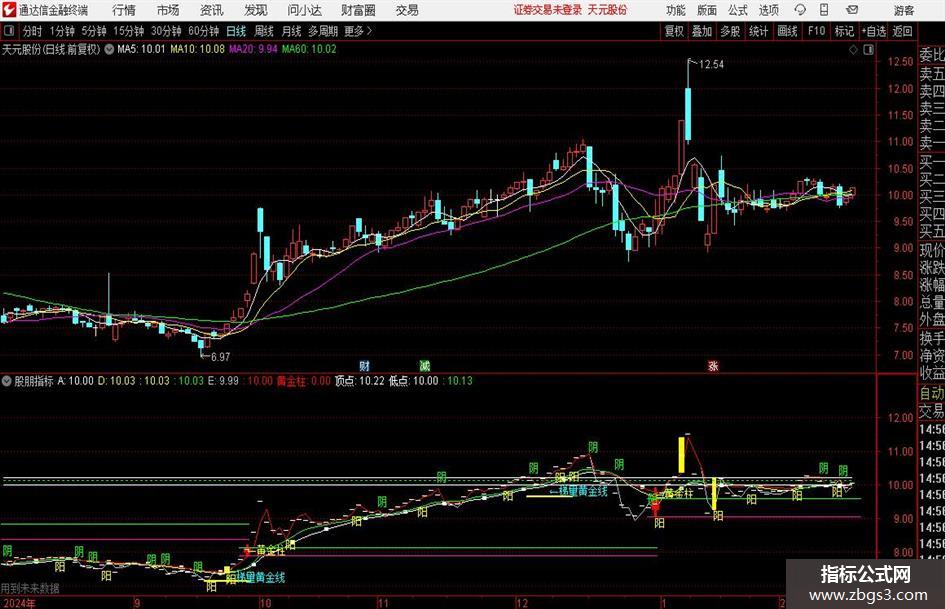Expand the 天元股份 indicator dropdown arrow

coord(109,49)
